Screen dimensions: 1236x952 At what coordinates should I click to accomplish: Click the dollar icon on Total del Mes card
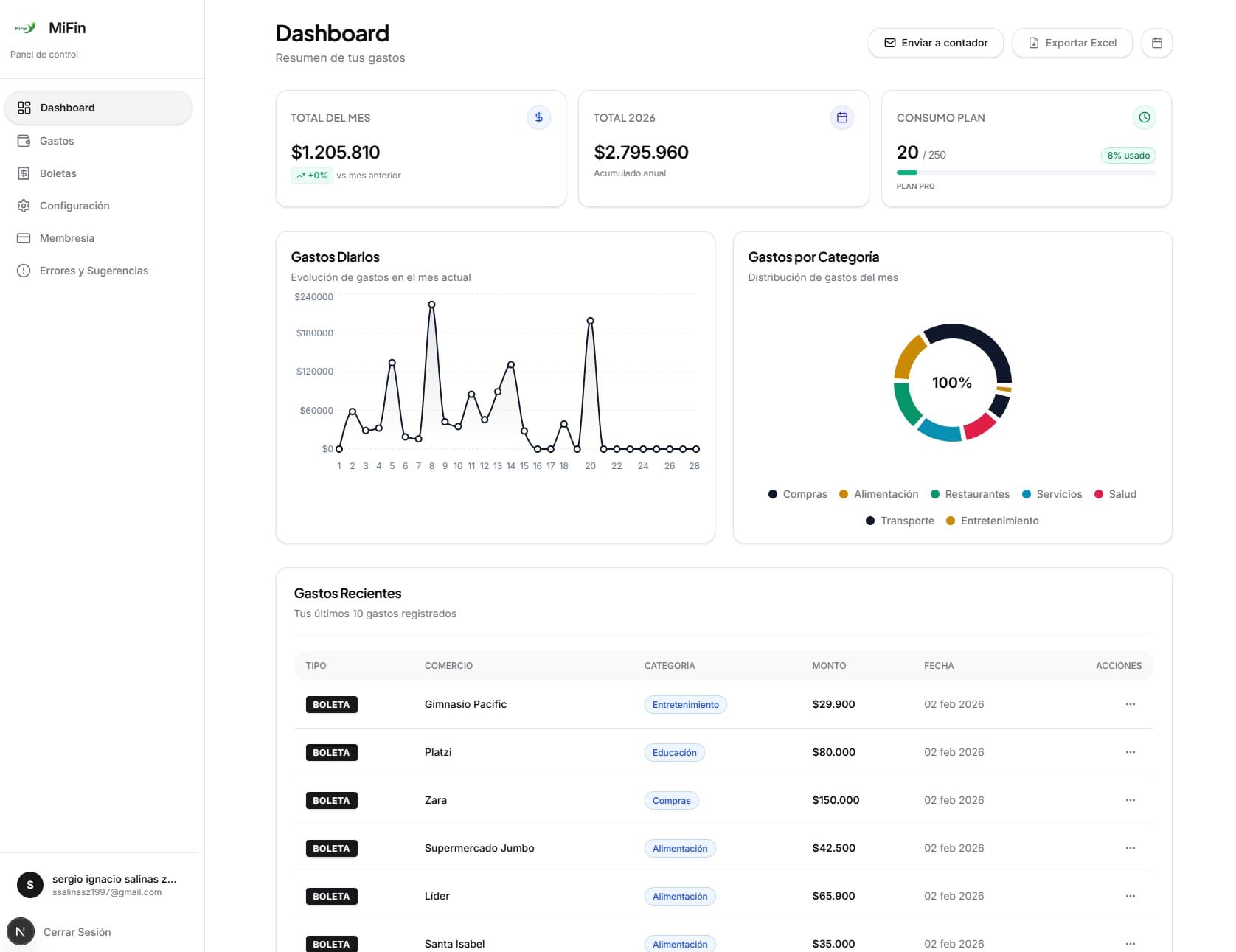538,117
